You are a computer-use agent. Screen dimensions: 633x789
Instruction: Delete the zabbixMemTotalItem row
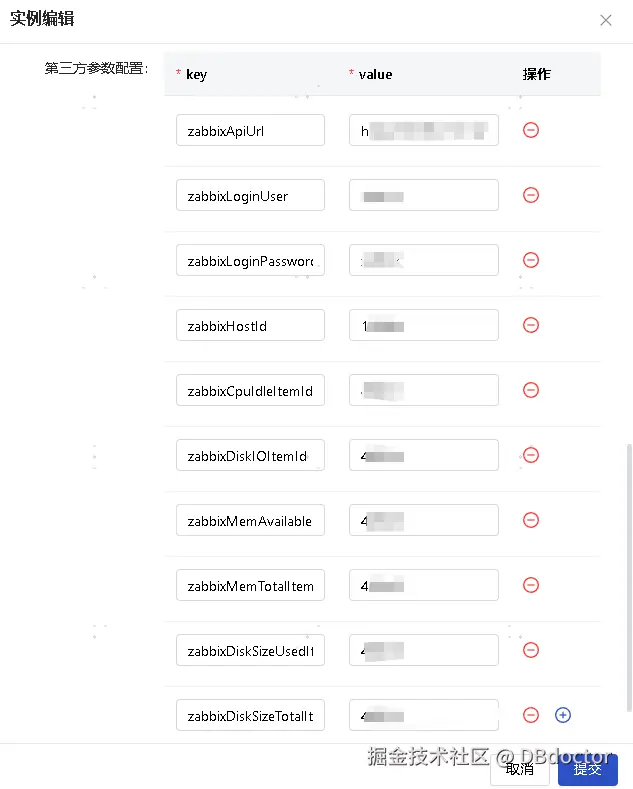point(531,585)
